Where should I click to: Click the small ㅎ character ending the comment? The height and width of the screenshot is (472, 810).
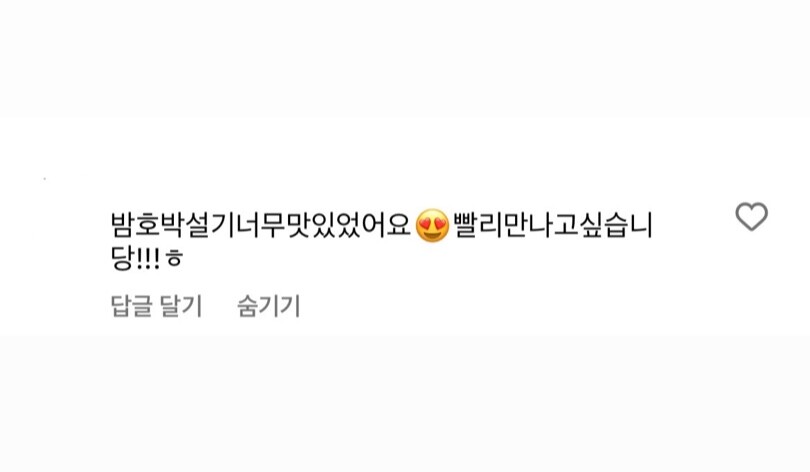174,259
